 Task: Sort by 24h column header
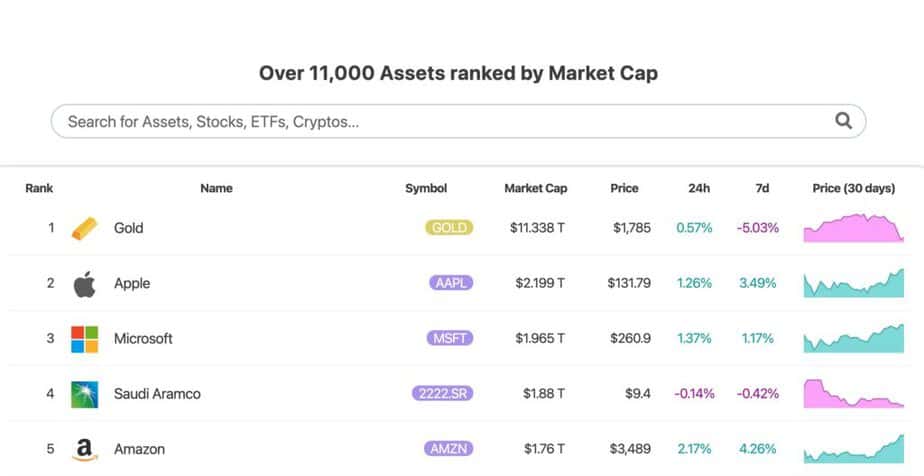click(x=699, y=189)
